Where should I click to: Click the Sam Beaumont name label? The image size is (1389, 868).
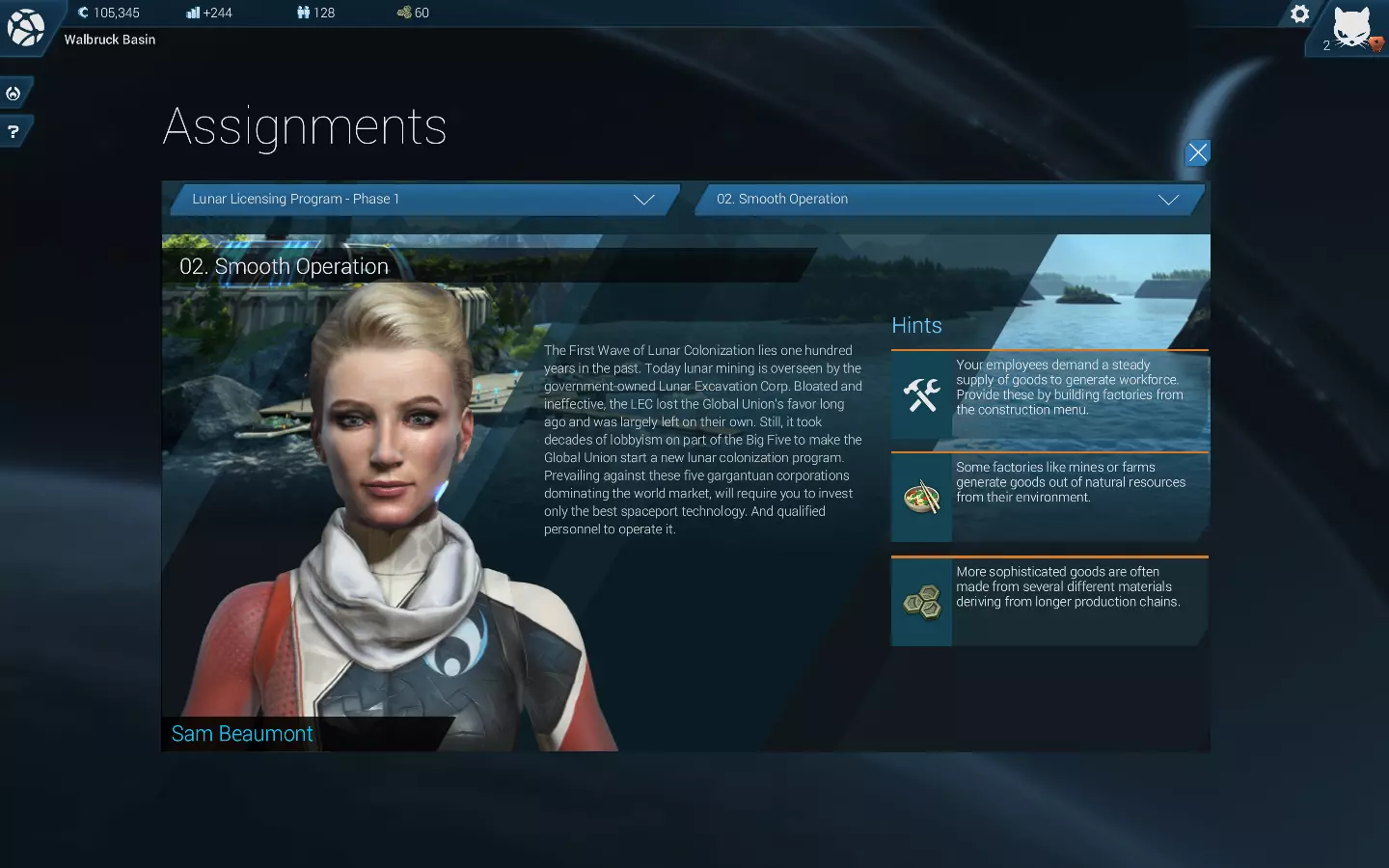click(x=242, y=734)
